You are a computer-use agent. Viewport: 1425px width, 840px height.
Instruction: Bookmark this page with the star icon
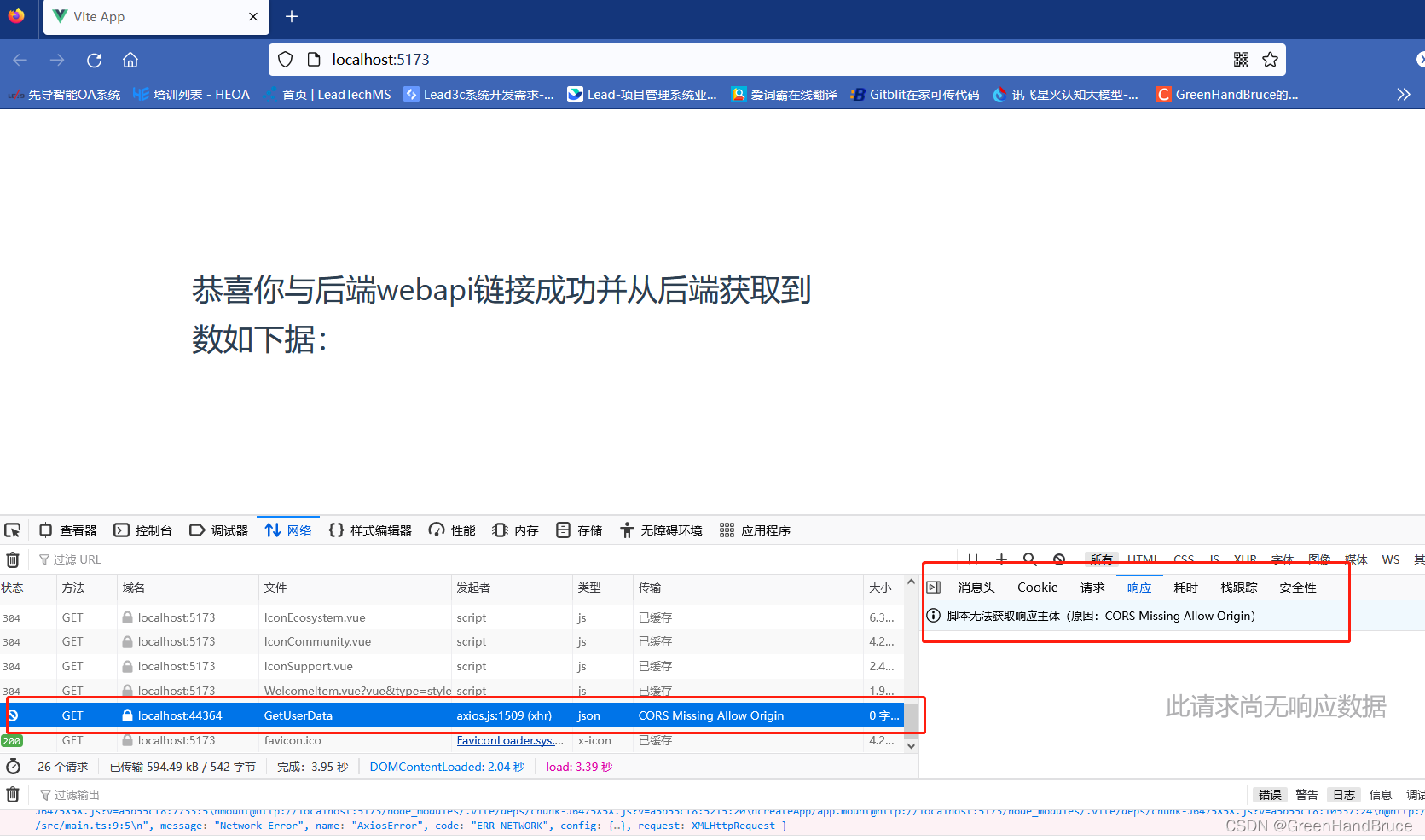(x=1270, y=60)
